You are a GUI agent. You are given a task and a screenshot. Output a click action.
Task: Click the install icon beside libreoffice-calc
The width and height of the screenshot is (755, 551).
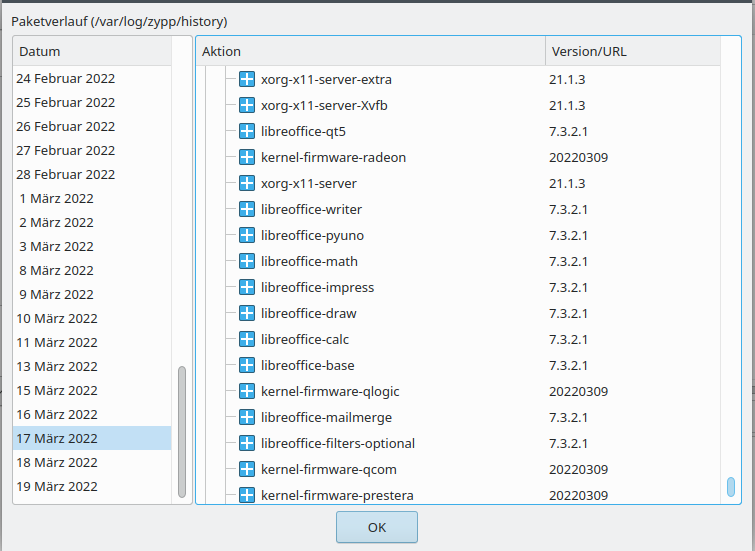pos(247,339)
